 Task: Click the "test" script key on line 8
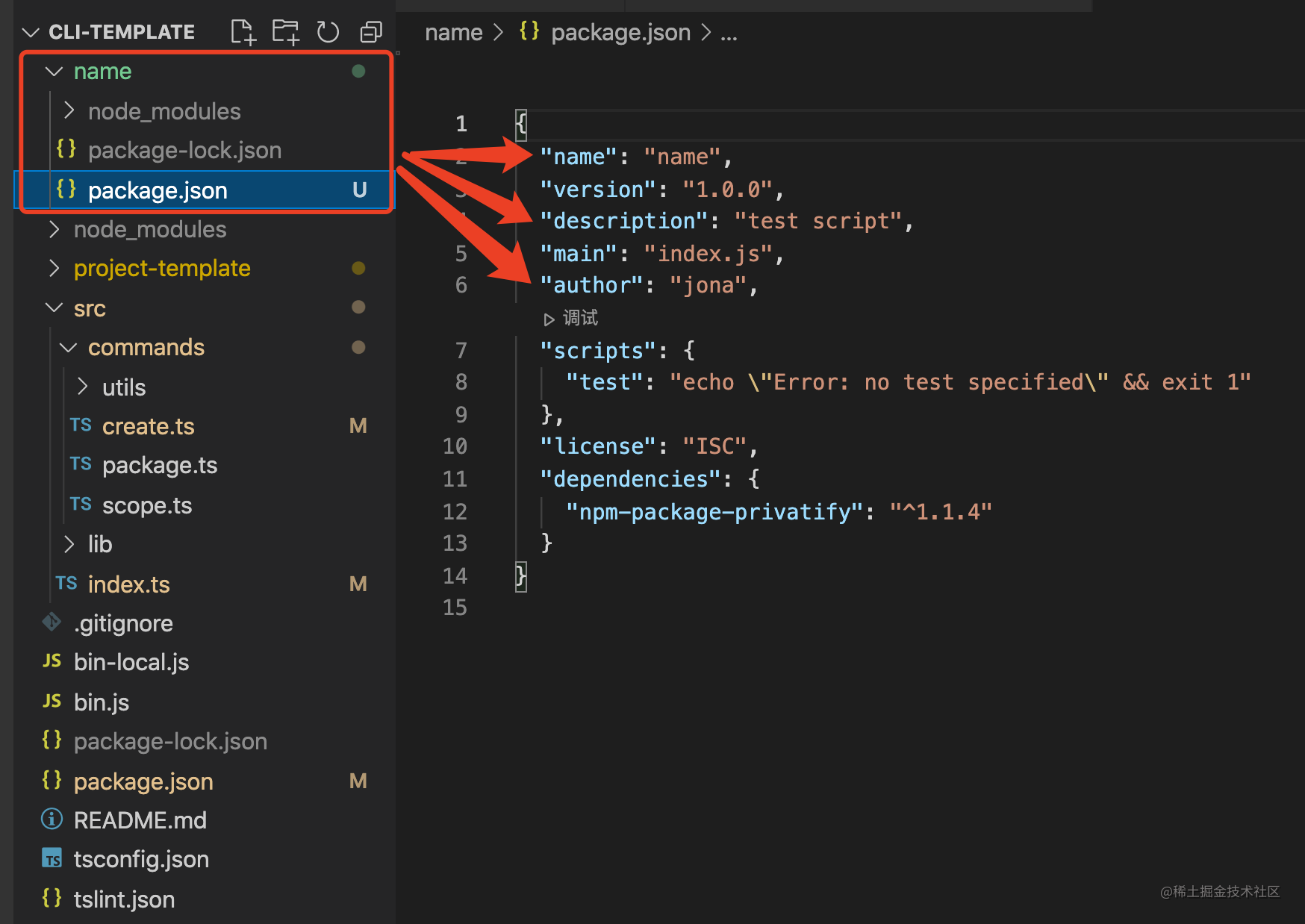(x=605, y=382)
